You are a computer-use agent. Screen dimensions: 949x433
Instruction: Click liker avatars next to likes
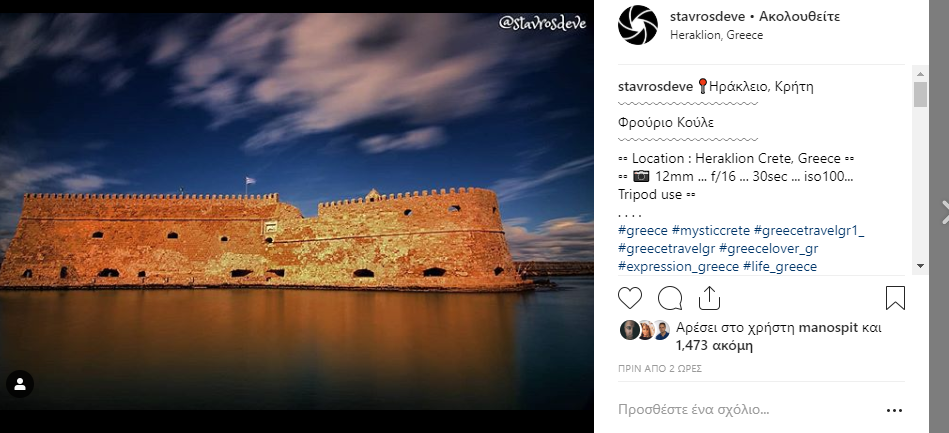point(645,330)
